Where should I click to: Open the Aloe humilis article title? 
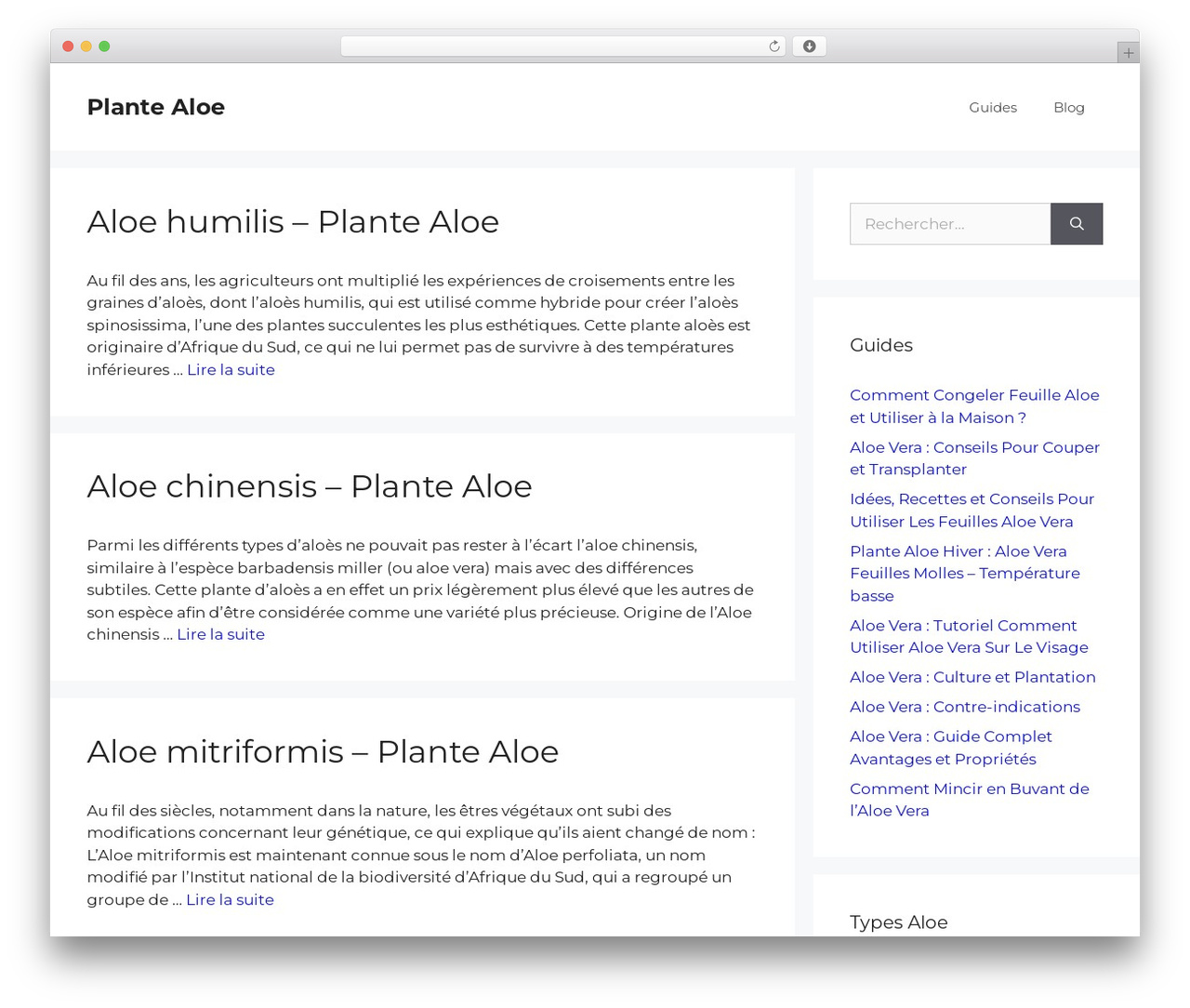click(x=293, y=222)
